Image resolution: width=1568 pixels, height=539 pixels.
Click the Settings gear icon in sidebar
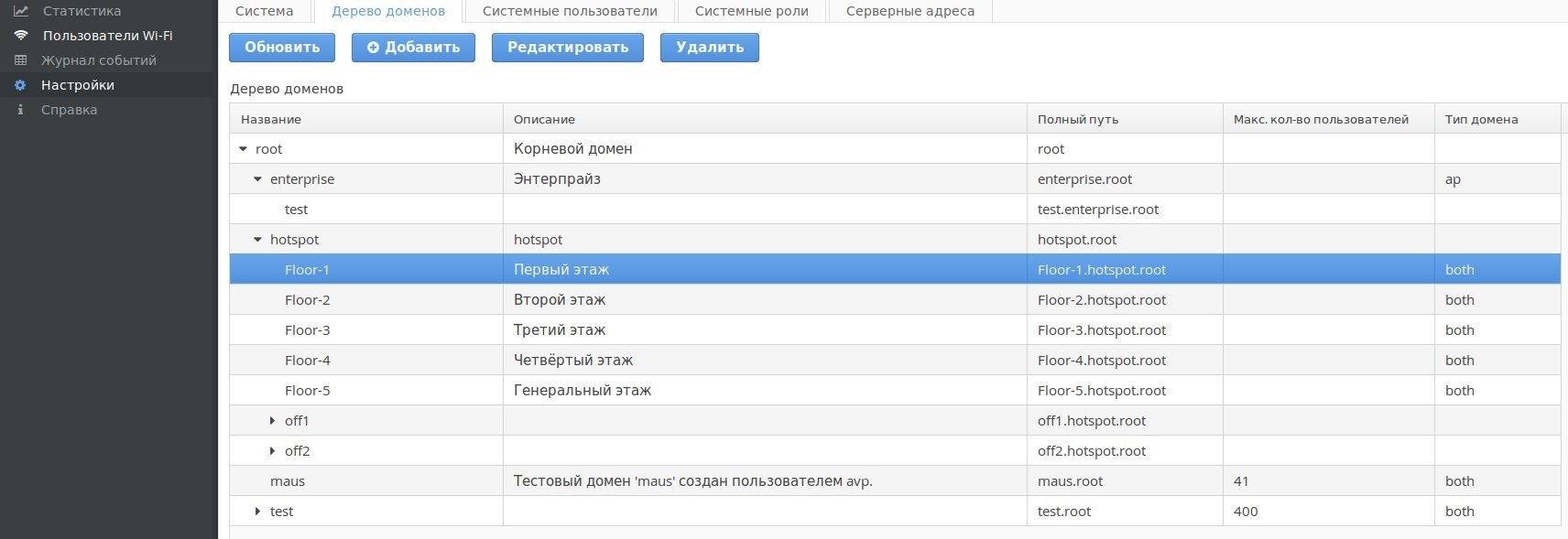[20, 85]
